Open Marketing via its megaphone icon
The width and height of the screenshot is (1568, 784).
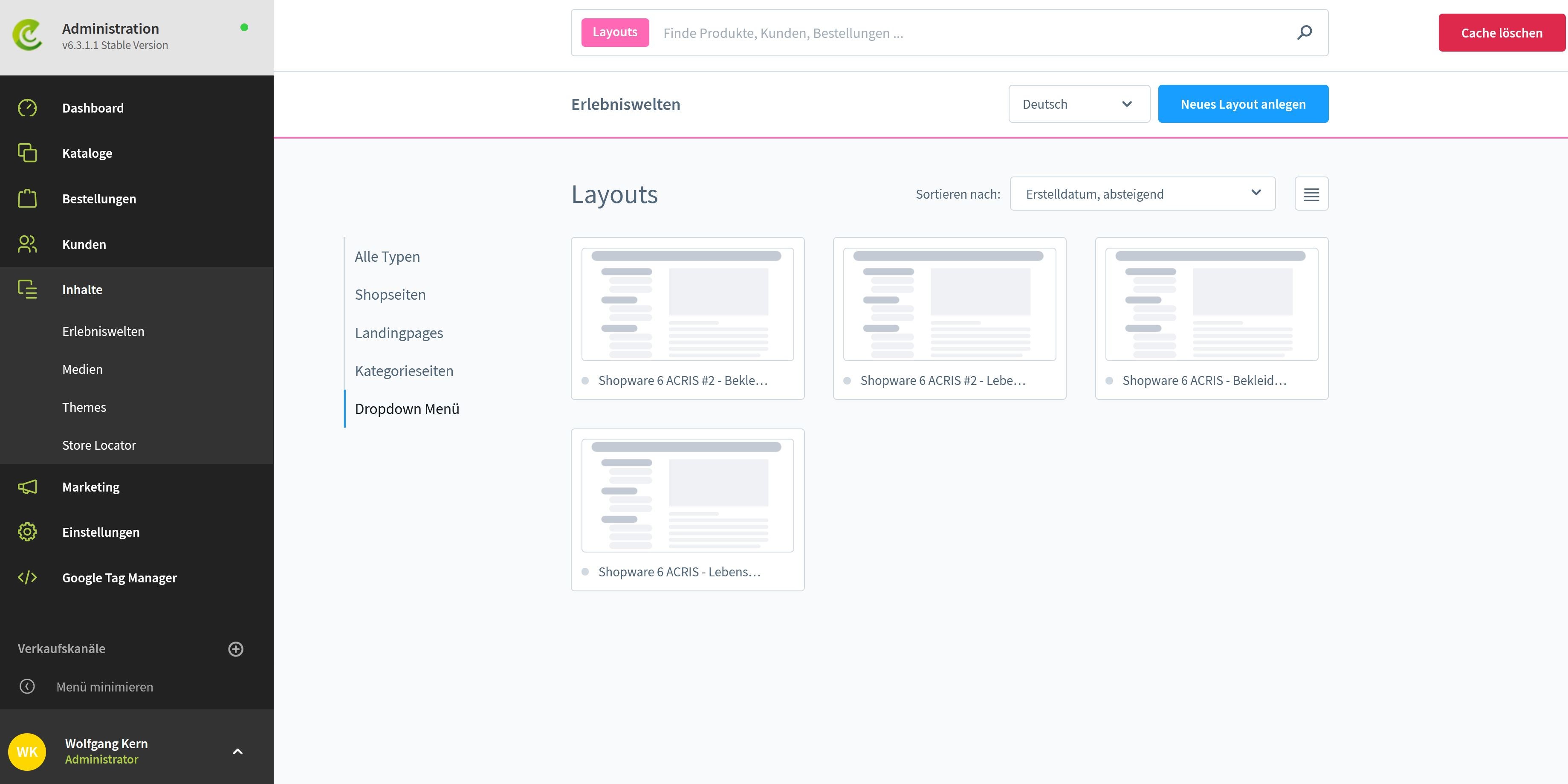[27, 487]
